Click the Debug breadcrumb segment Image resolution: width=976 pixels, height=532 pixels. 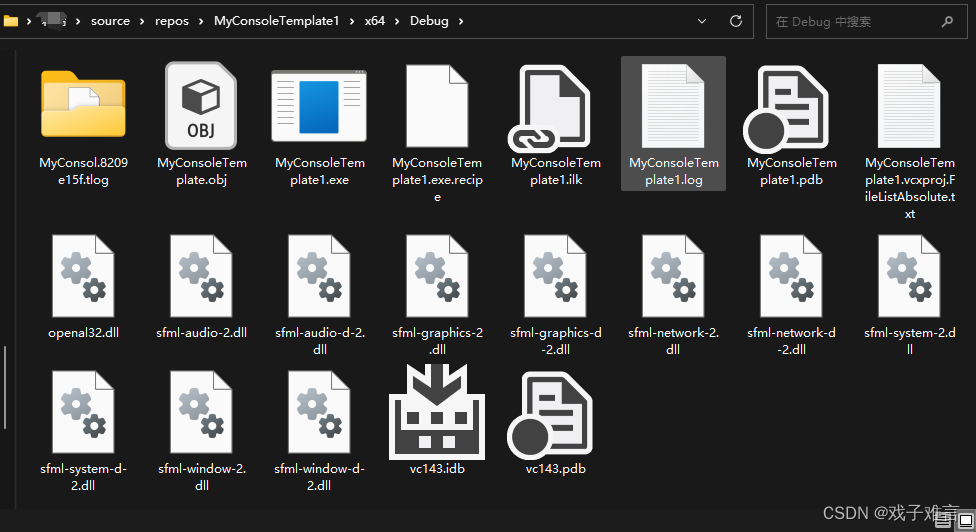coord(429,21)
